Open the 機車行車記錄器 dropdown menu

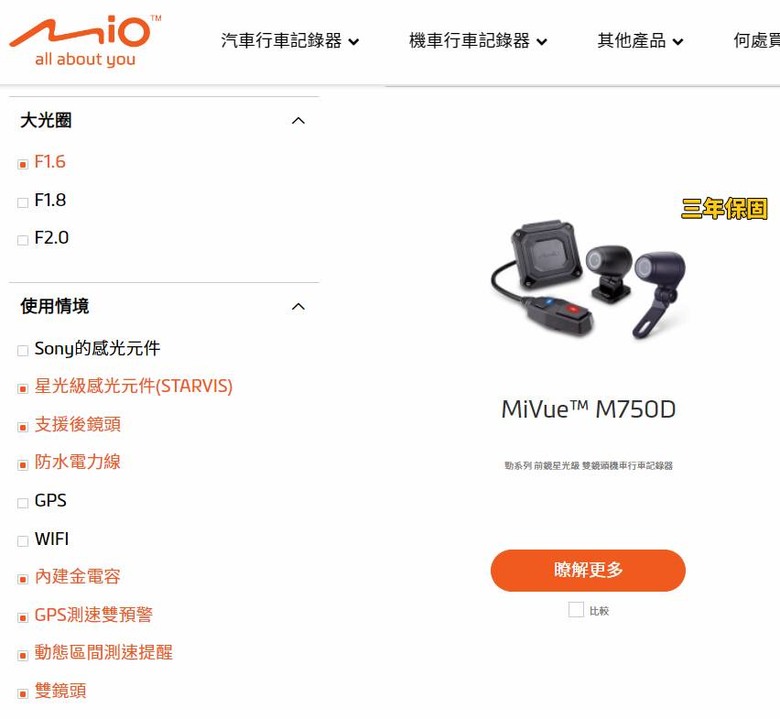pos(478,41)
